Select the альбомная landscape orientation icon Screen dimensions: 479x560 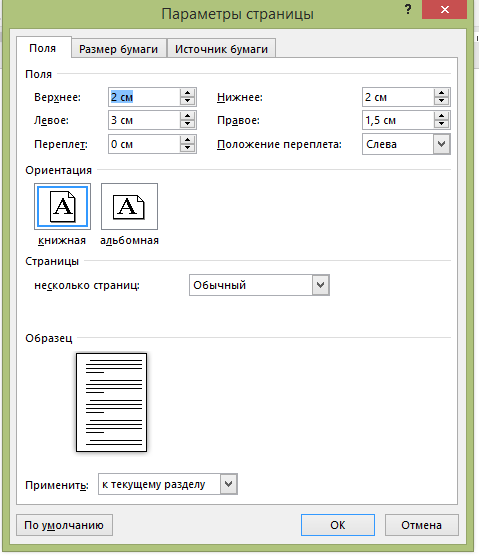pos(129,206)
